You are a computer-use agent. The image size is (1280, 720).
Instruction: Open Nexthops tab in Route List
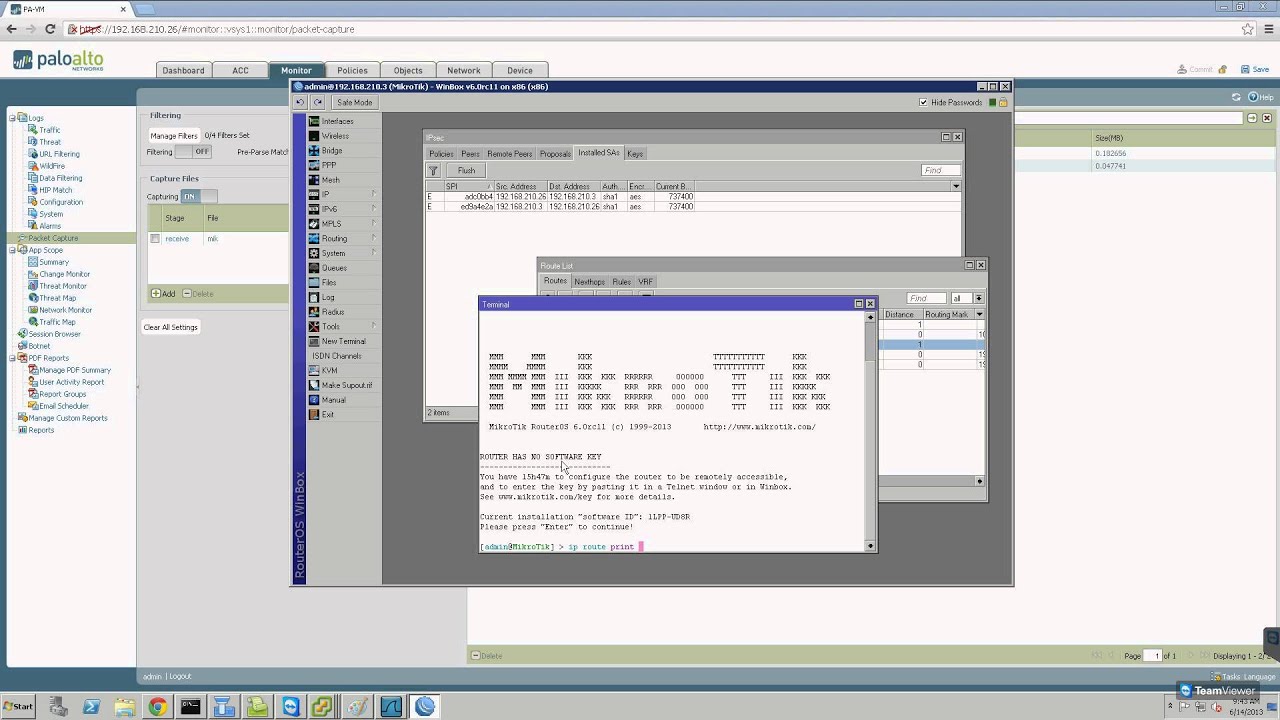coord(589,282)
